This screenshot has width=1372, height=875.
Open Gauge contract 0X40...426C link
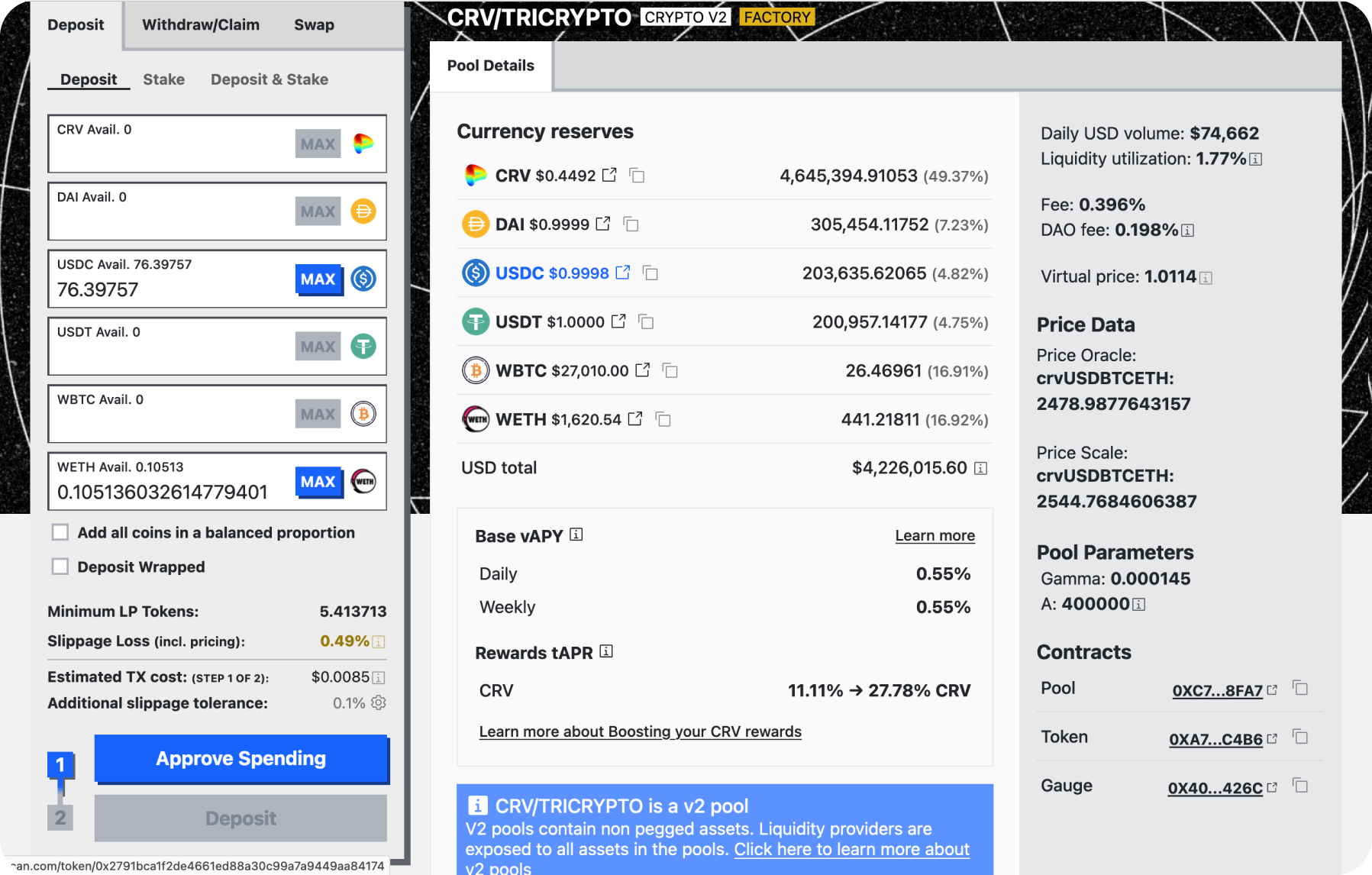(x=1215, y=788)
